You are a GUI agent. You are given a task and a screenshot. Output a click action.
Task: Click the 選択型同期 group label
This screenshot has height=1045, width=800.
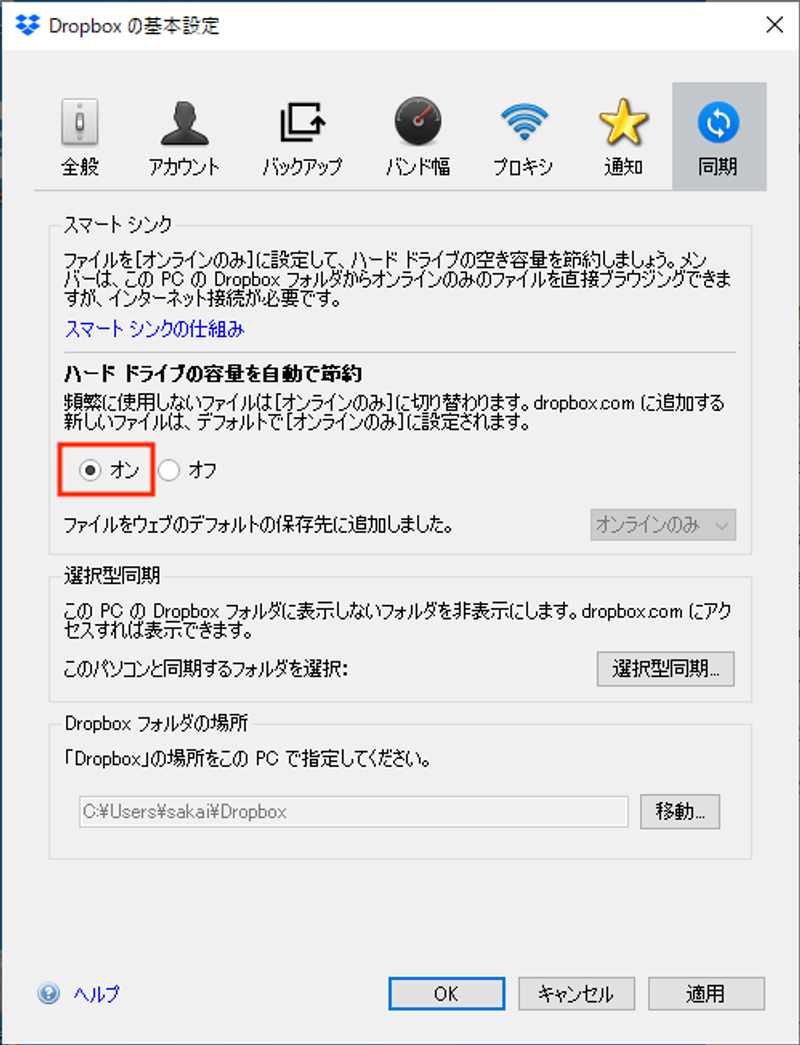(112, 575)
